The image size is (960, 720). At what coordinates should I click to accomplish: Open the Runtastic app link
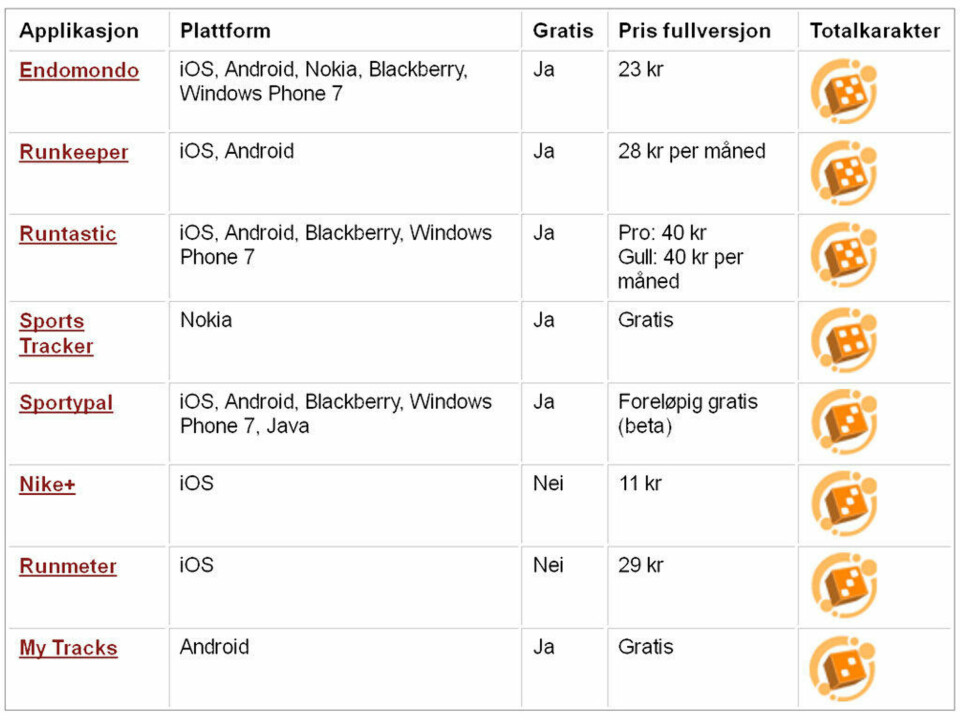point(68,234)
